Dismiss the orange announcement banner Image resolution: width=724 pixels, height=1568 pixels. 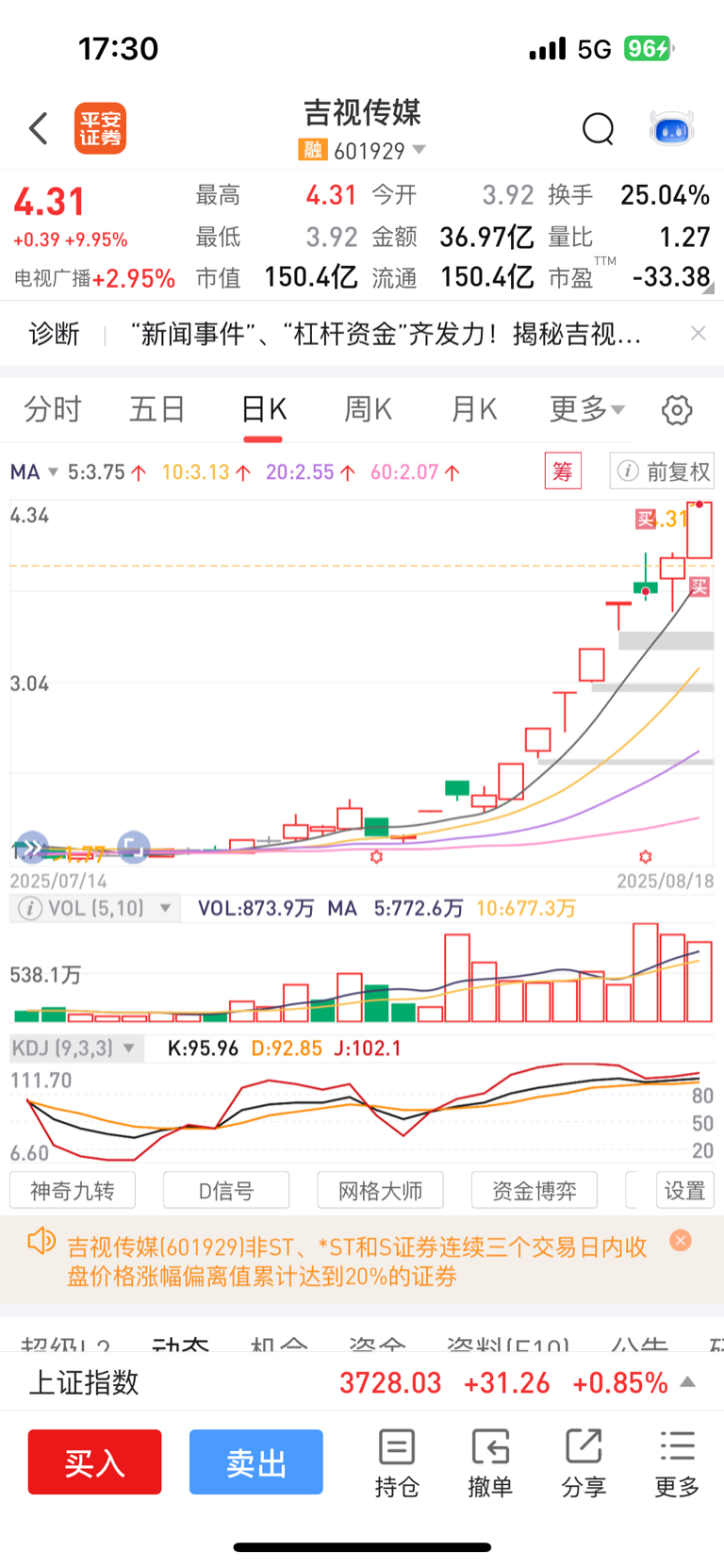pyautogui.click(x=681, y=1240)
